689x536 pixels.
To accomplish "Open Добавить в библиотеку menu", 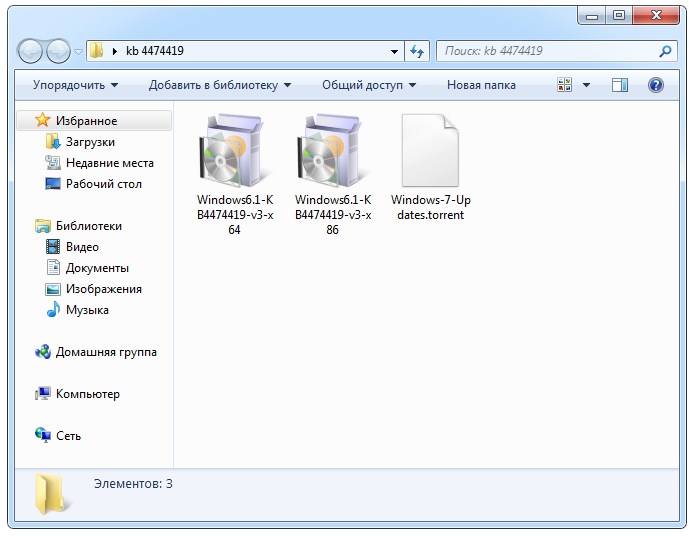I will 220,85.
